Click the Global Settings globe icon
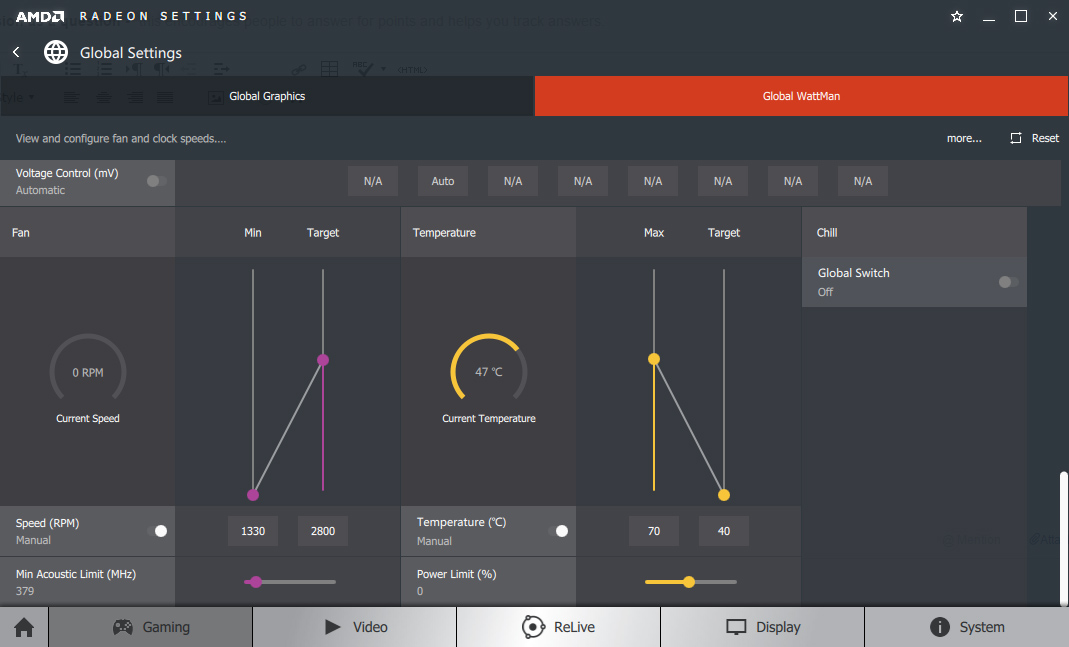This screenshot has width=1069, height=647. tap(56, 52)
